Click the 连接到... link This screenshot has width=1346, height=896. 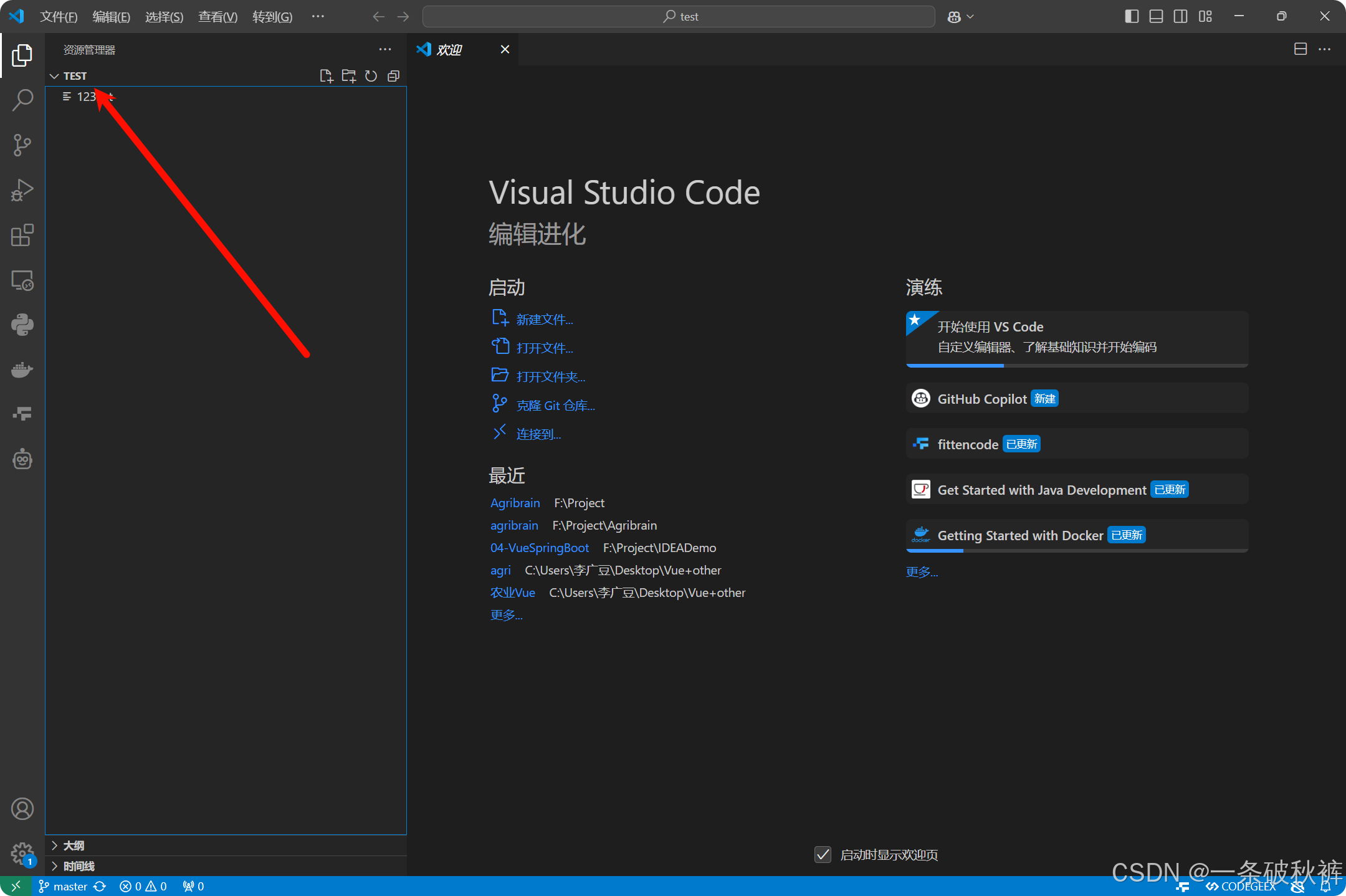coord(539,434)
